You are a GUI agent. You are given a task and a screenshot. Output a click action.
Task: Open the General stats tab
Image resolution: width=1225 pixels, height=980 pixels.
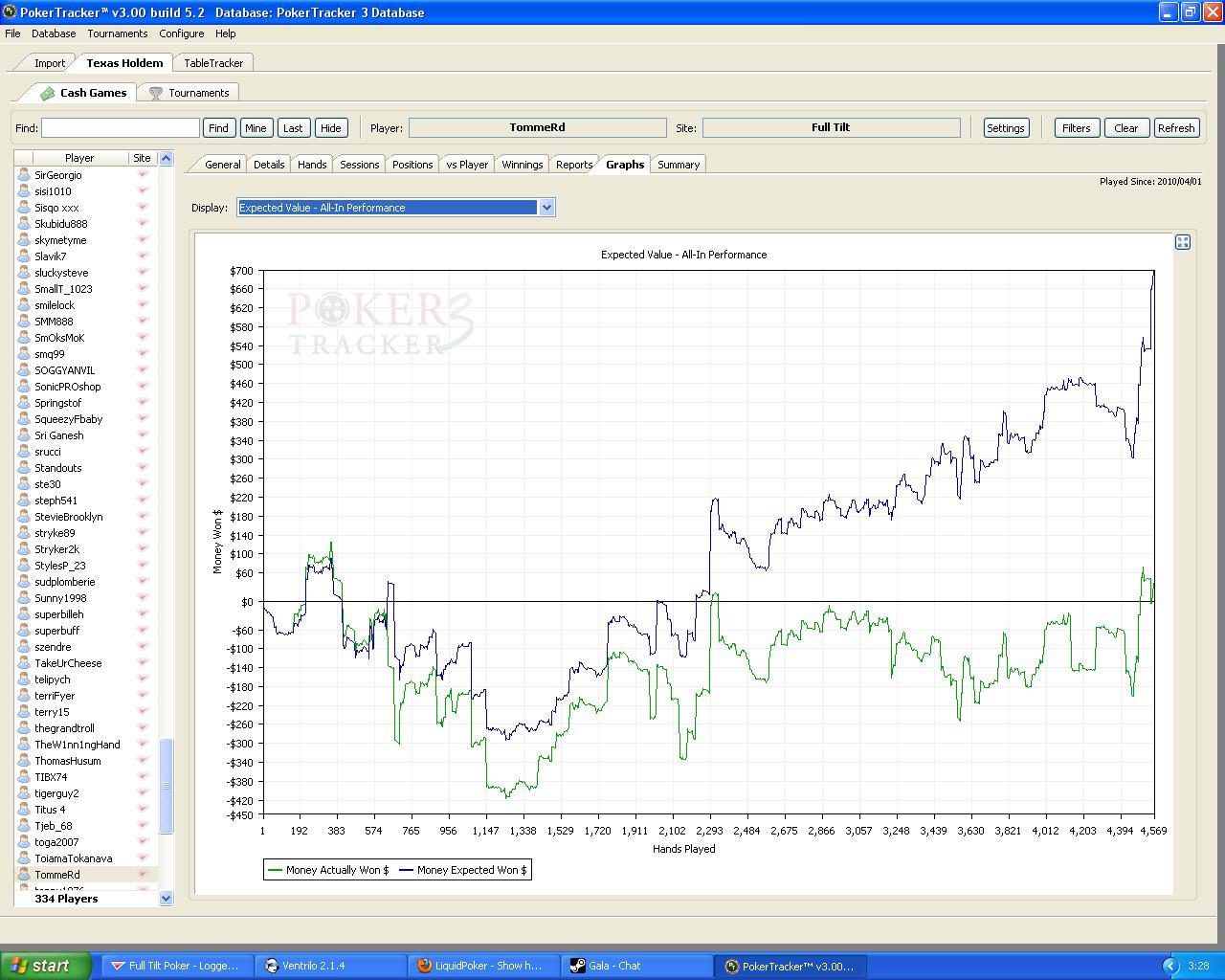tap(223, 165)
